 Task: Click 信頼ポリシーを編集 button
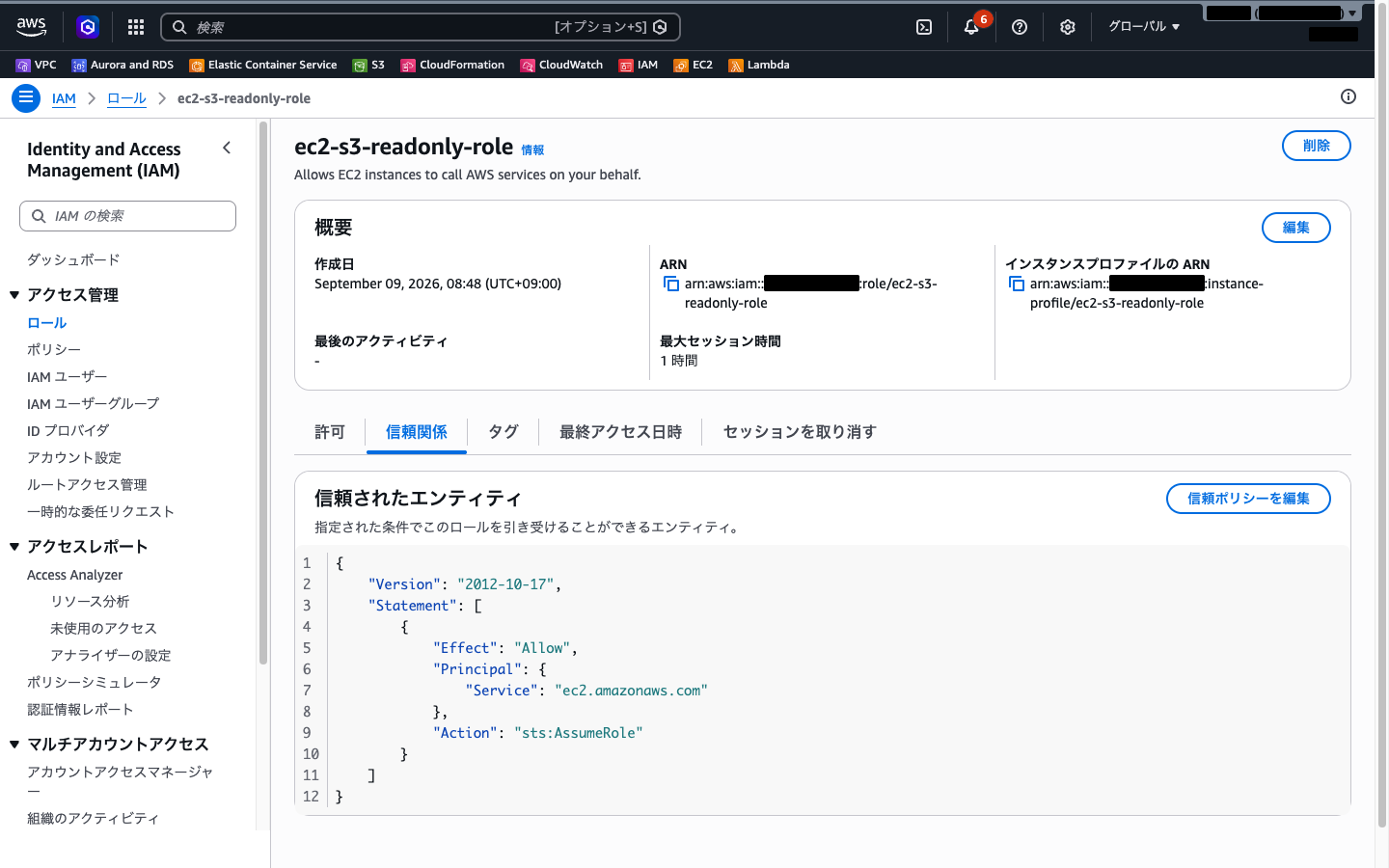tap(1248, 499)
